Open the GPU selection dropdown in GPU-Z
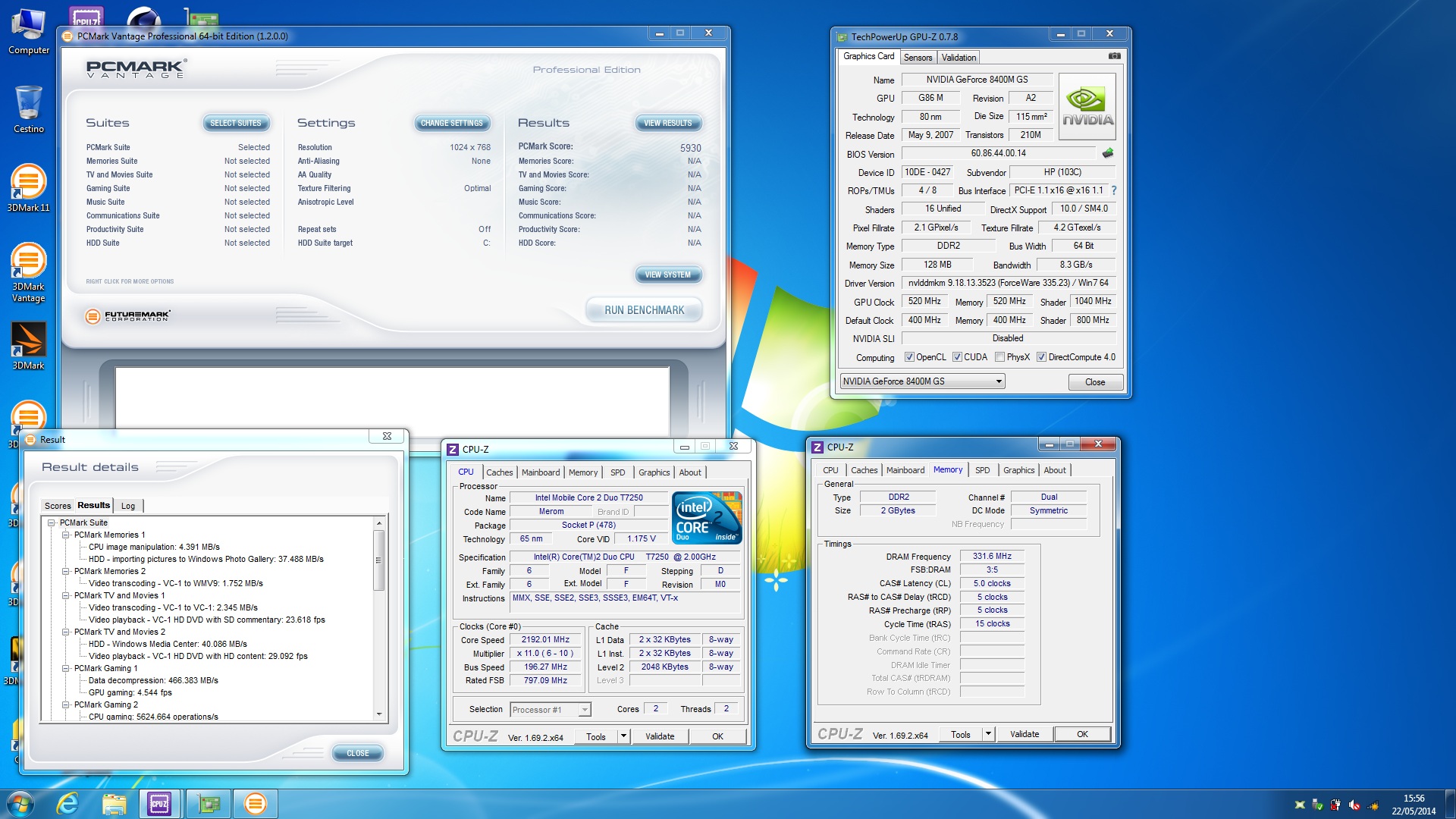This screenshot has width=1456, height=819. click(922, 381)
